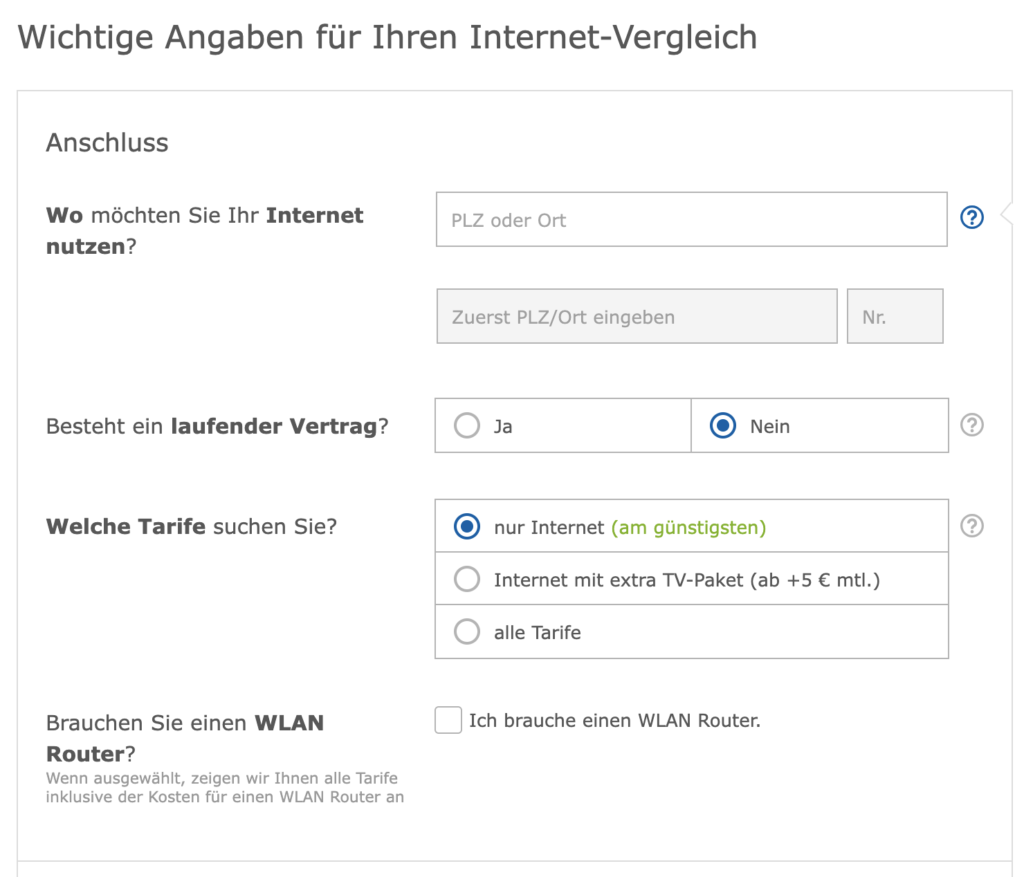Enable 'Ich brauche einen WLAN Router' checkbox
Image resolution: width=1024 pixels, height=877 pixels.
(x=449, y=720)
